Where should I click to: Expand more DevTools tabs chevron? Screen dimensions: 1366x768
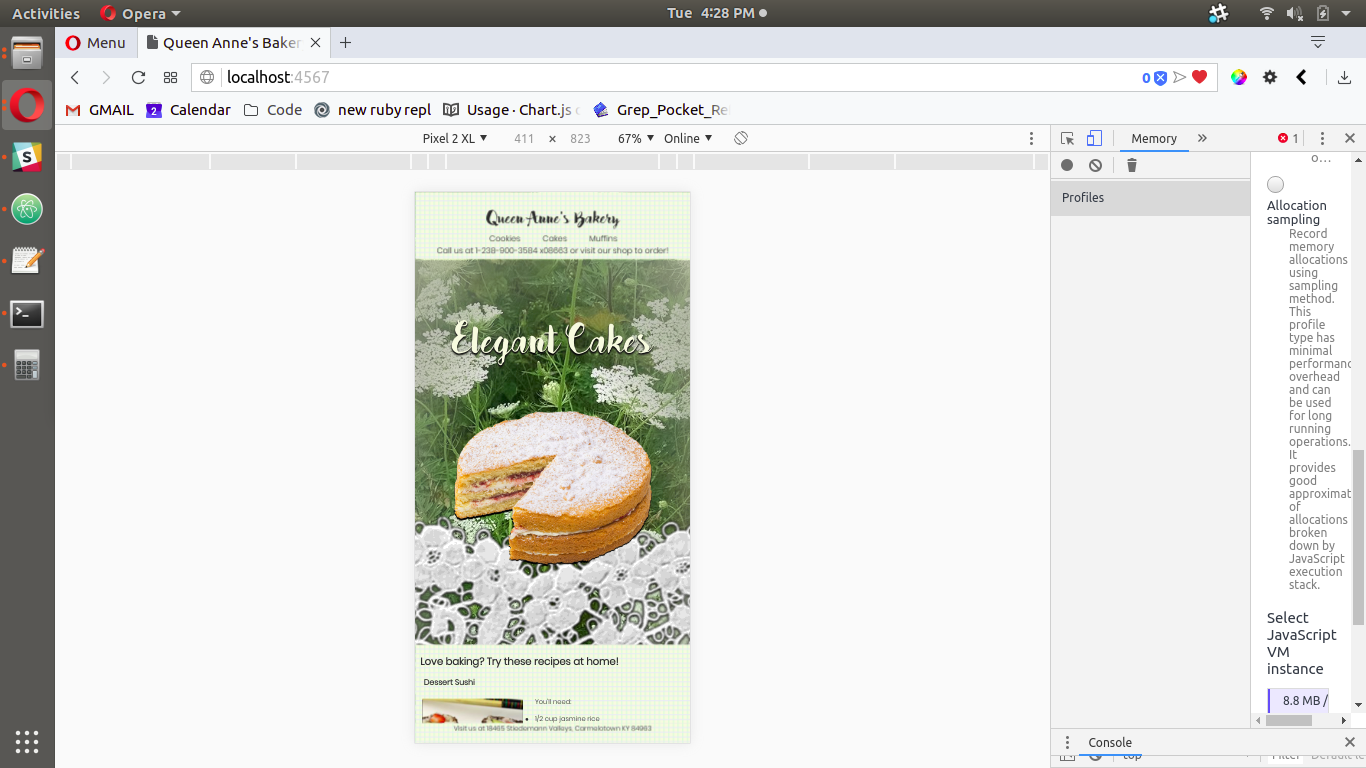(1202, 139)
